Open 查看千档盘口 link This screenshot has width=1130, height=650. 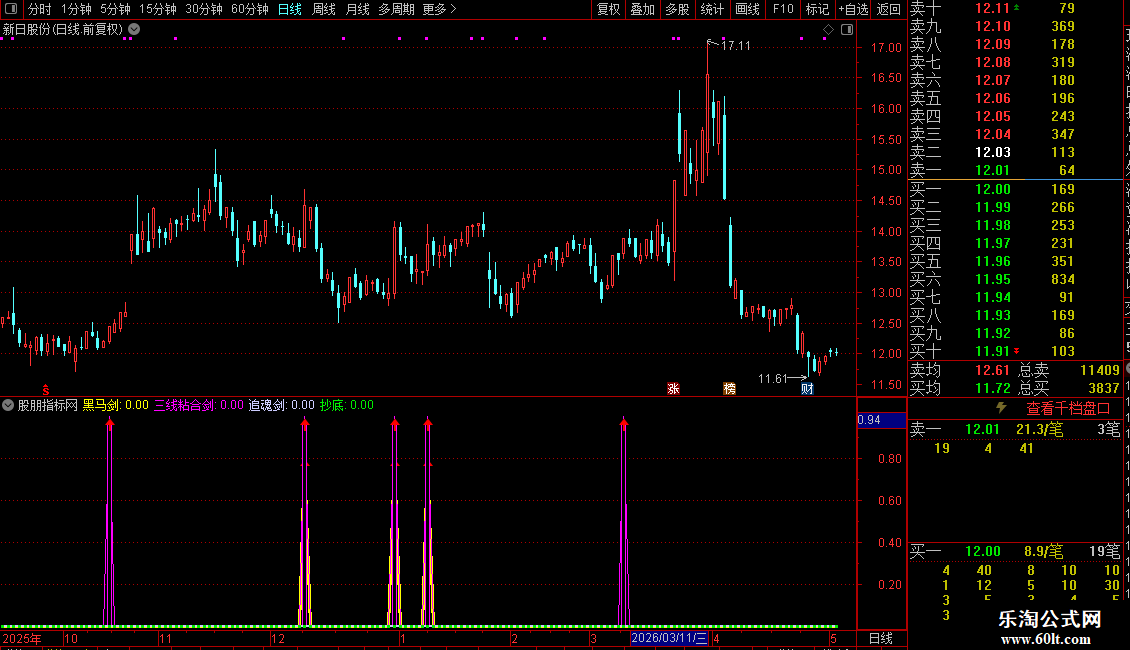point(1068,409)
